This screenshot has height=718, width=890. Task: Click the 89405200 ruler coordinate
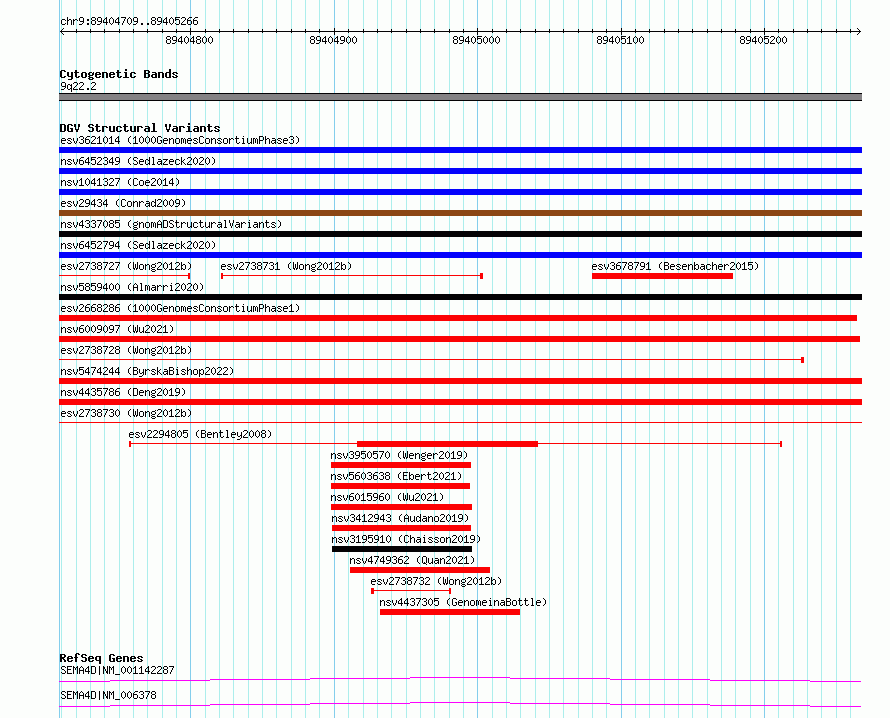pos(763,40)
